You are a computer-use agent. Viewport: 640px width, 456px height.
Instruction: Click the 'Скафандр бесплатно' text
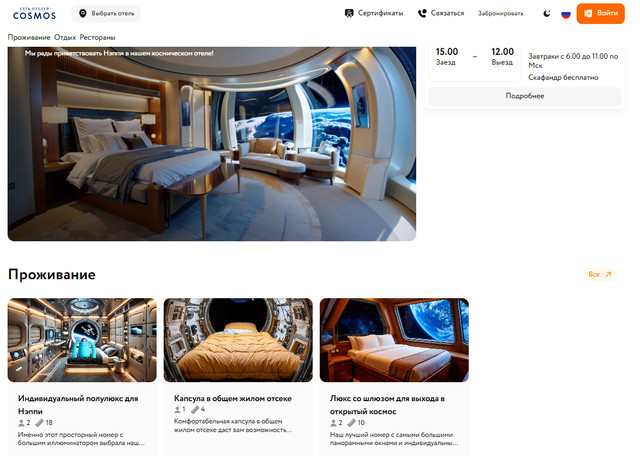563,77
